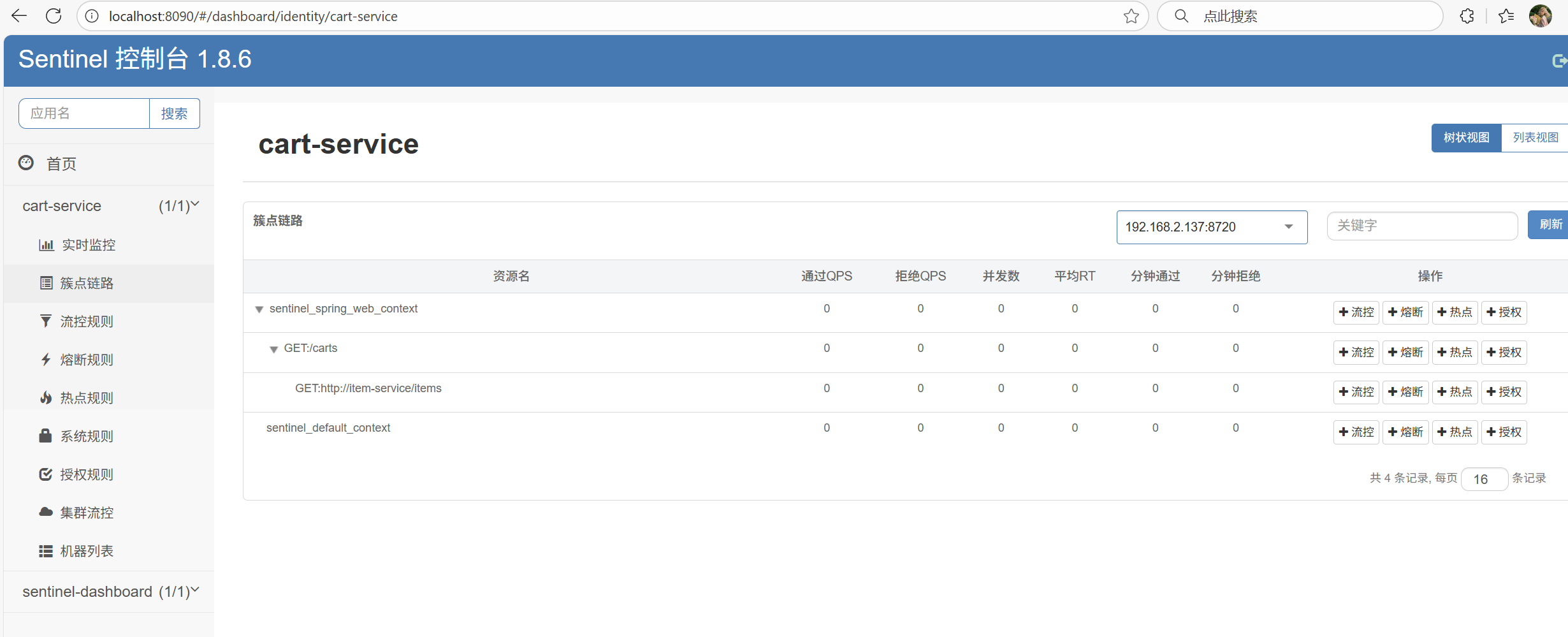This screenshot has width=1568, height=637.
Task: Add 热点 rule for sentinel_default_context
Action: click(1455, 432)
